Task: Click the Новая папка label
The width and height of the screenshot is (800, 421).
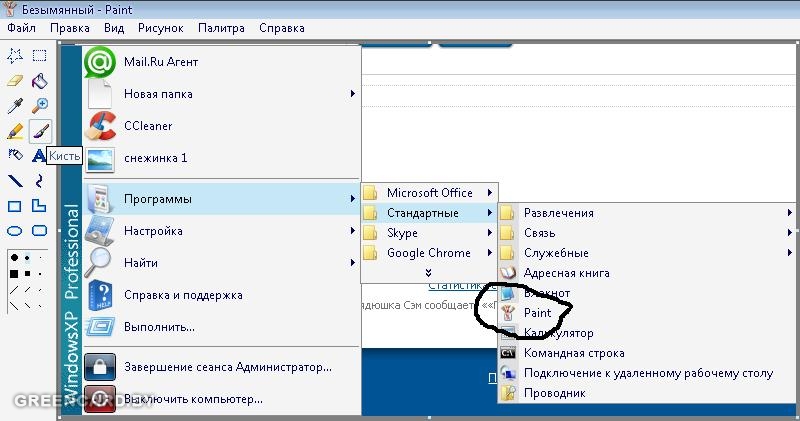Action: click(158, 94)
